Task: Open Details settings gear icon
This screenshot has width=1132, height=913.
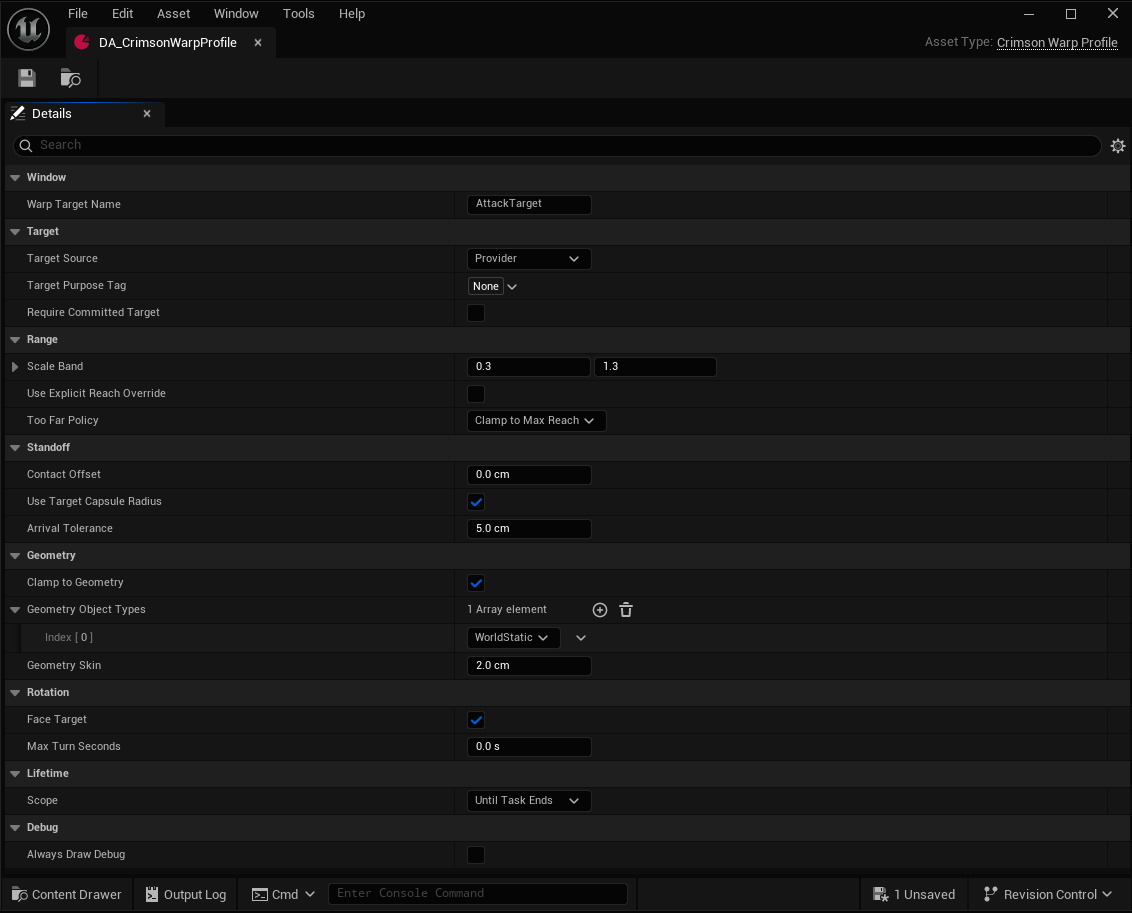Action: 1118,146
